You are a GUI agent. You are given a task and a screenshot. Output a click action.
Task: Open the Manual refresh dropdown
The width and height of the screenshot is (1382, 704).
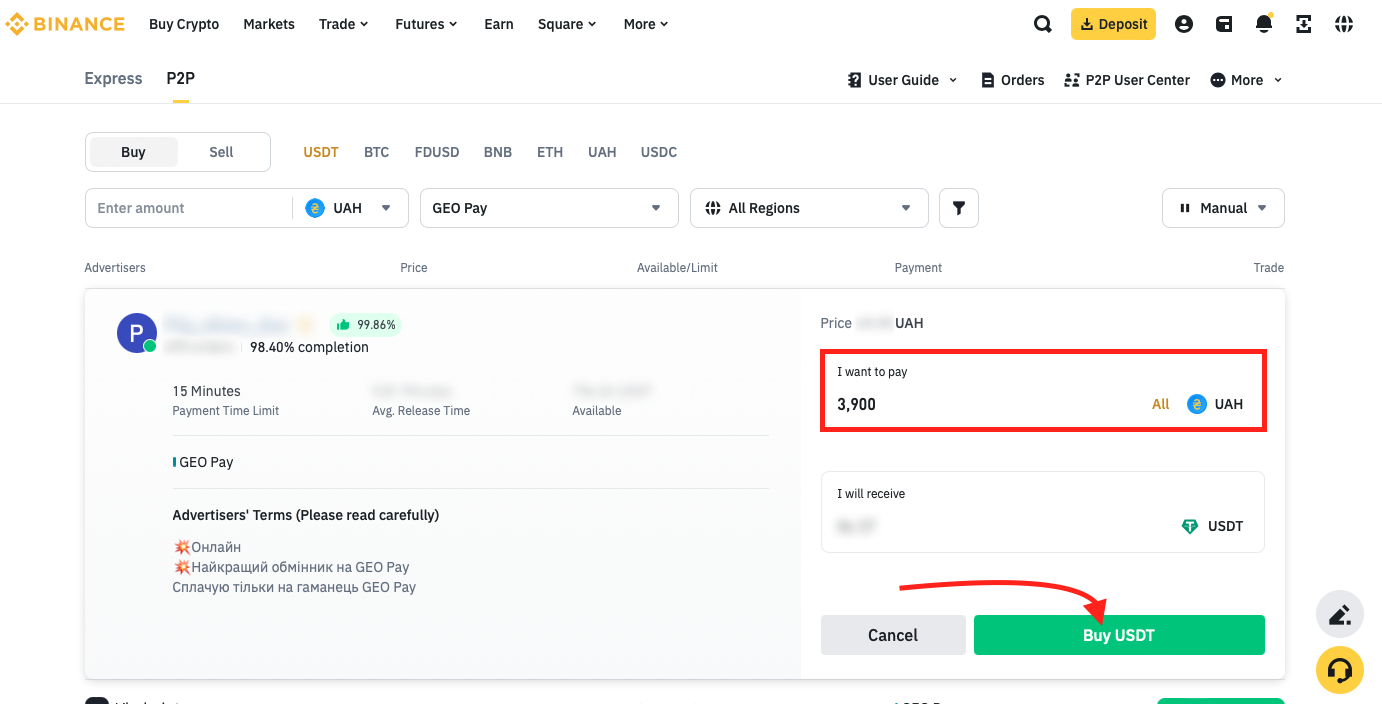(x=1223, y=208)
